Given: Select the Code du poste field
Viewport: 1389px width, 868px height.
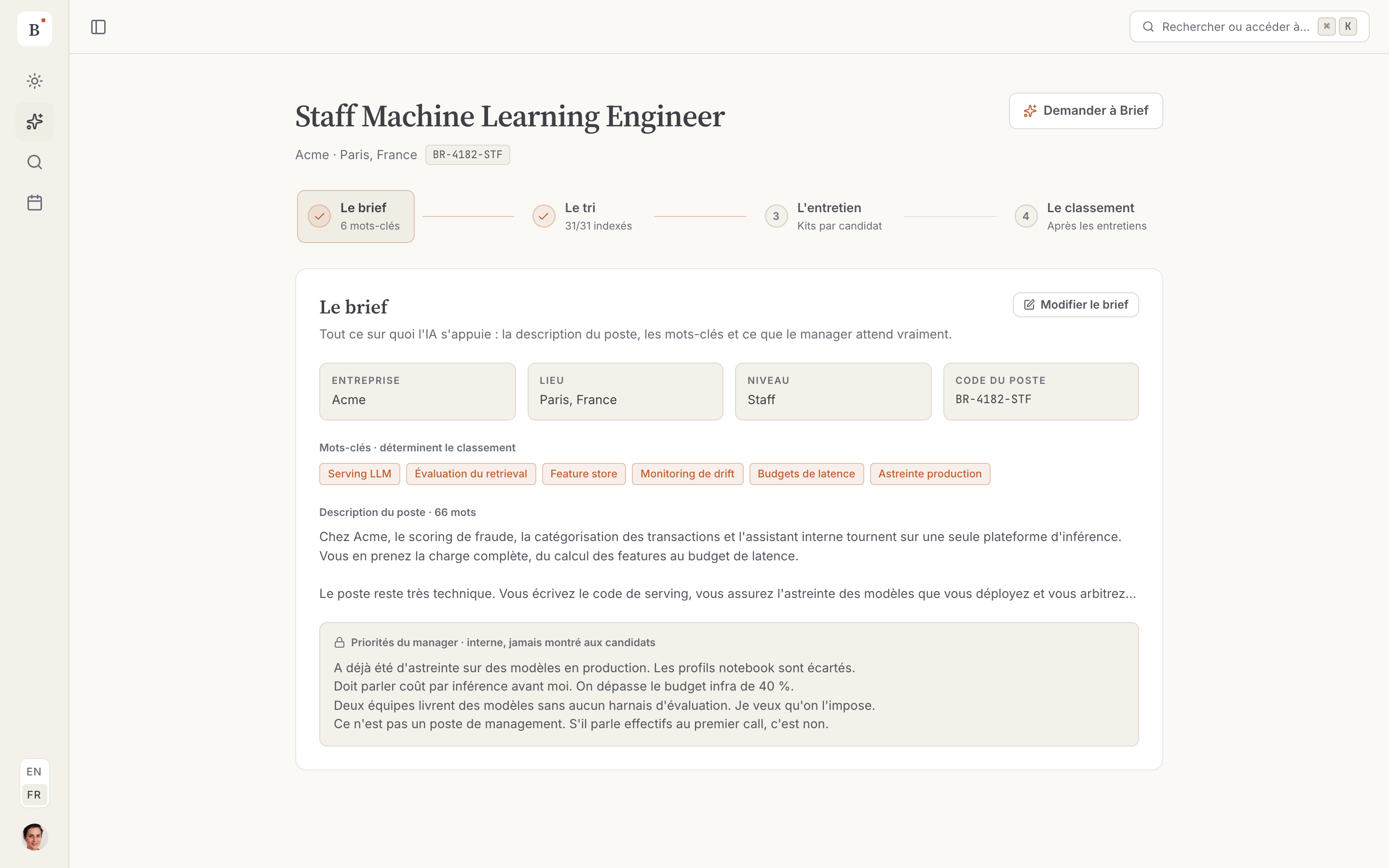Looking at the screenshot, I should tap(1041, 392).
